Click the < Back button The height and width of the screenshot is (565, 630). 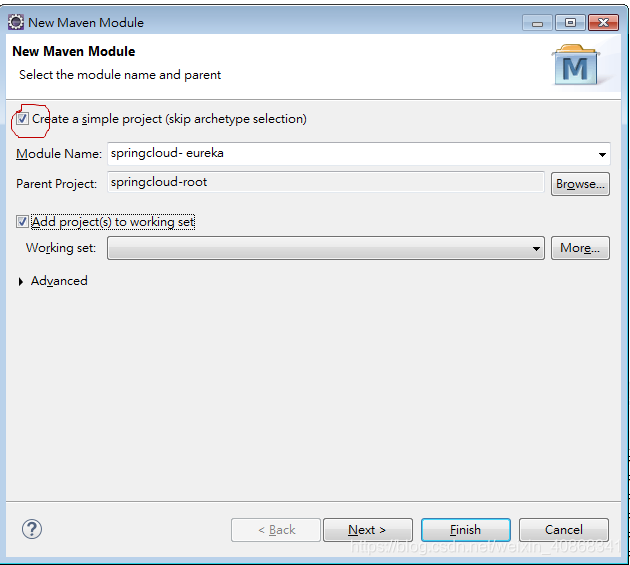click(x=276, y=530)
